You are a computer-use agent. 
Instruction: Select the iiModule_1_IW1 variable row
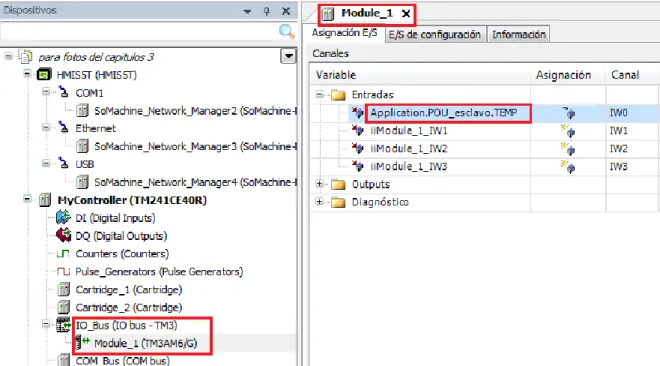tap(409, 131)
